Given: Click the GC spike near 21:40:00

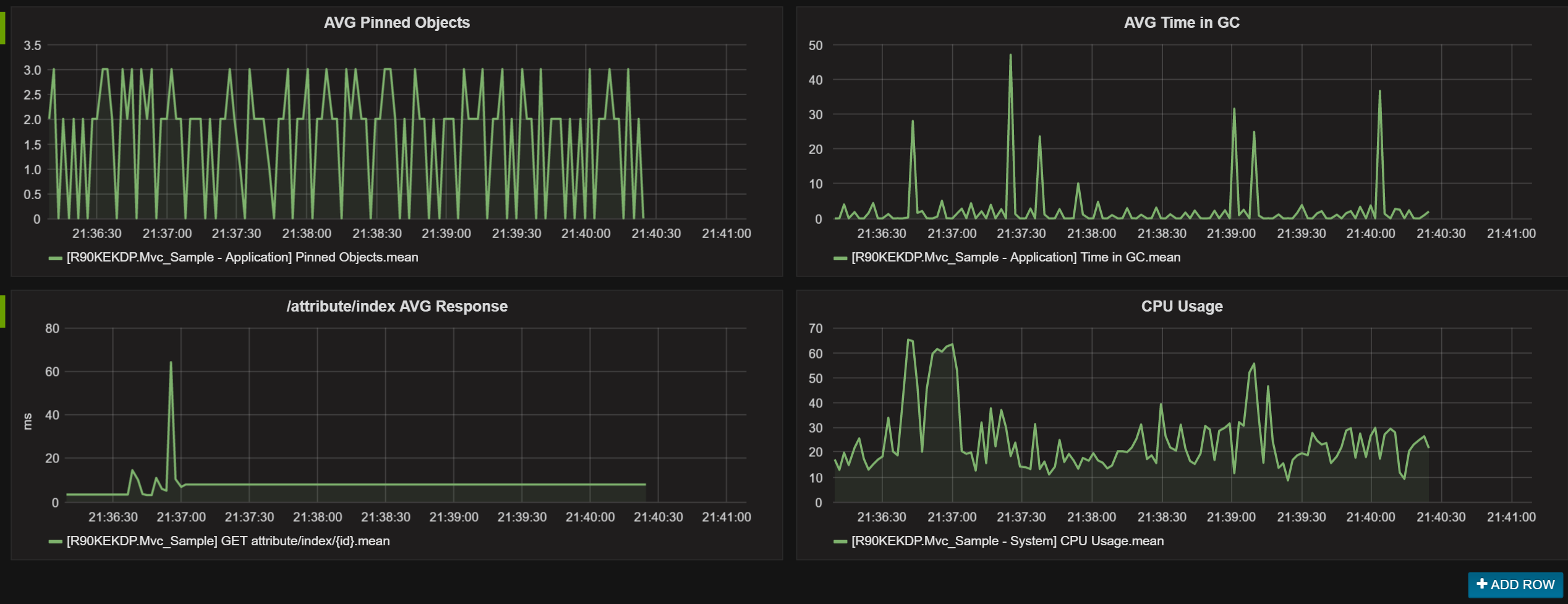Looking at the screenshot, I should coord(1379,92).
